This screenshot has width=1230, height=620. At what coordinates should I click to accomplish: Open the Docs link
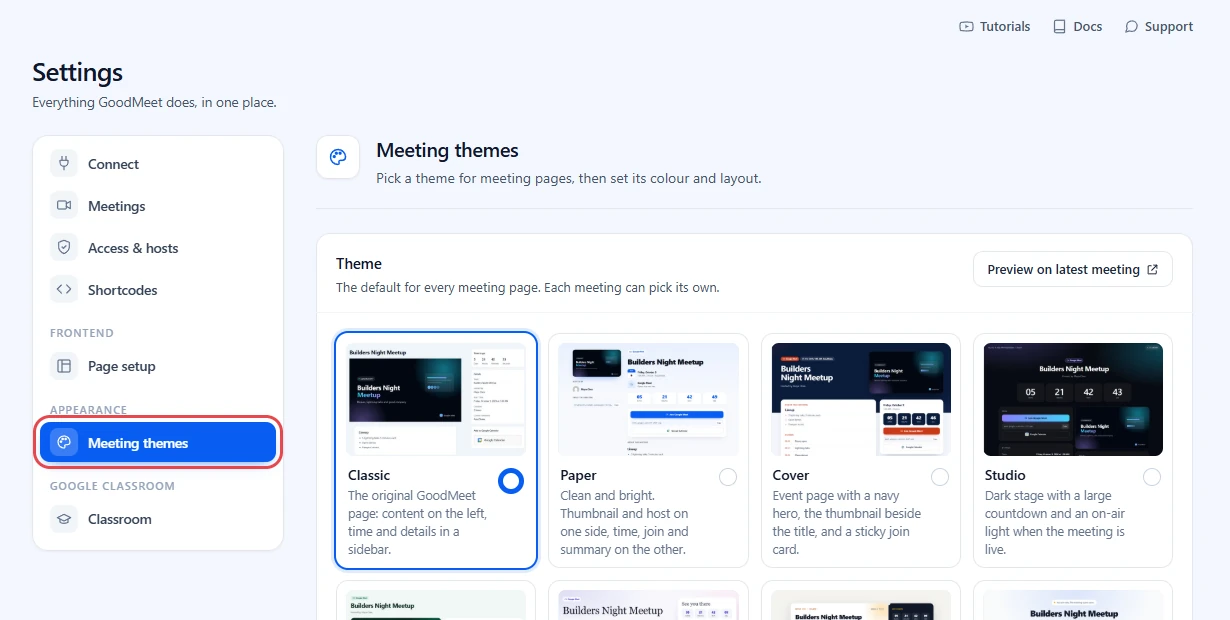[1077, 27]
